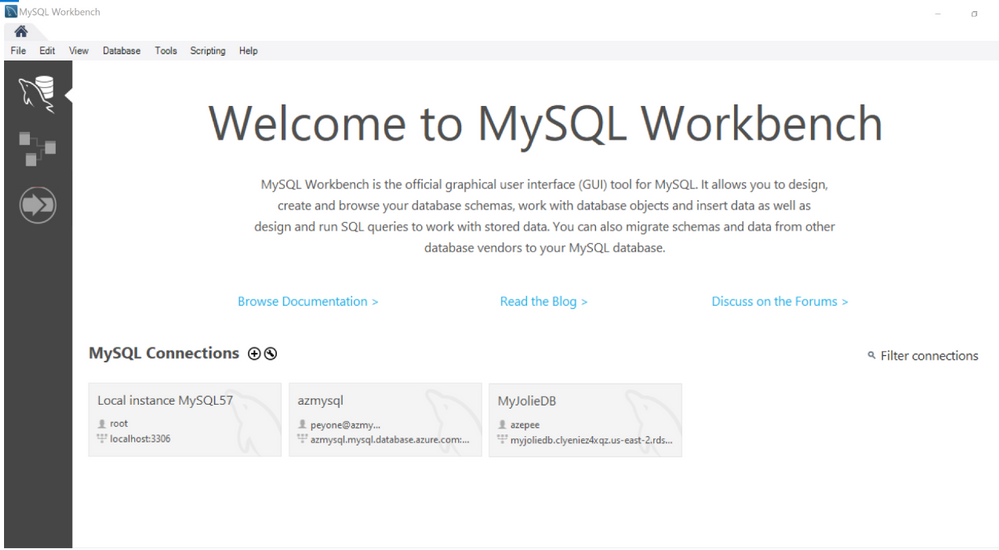
Task: Open the Database menu
Action: [122, 50]
